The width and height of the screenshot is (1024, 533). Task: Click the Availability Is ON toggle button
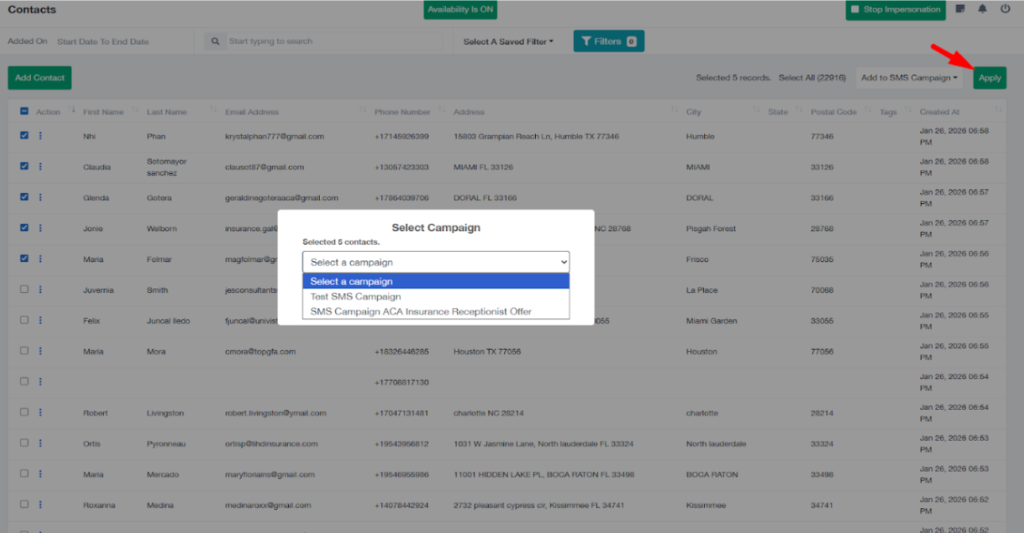tap(460, 9)
